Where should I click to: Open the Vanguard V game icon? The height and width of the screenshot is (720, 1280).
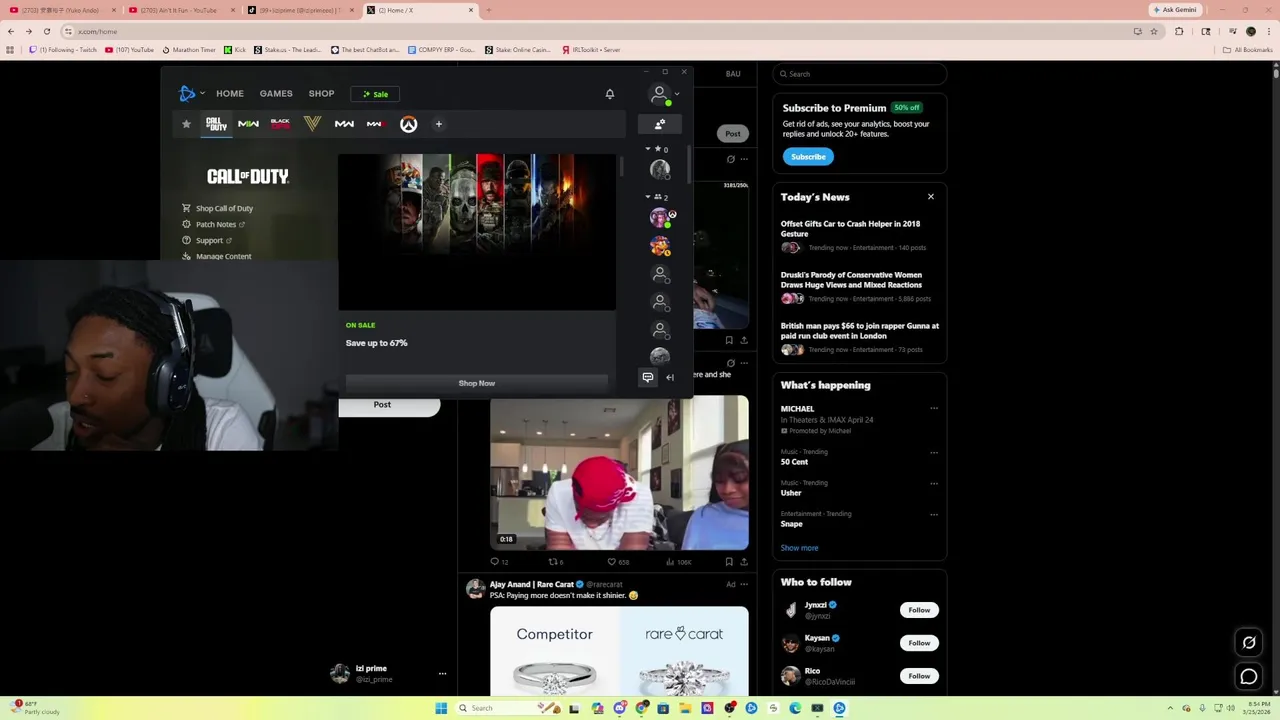click(312, 124)
